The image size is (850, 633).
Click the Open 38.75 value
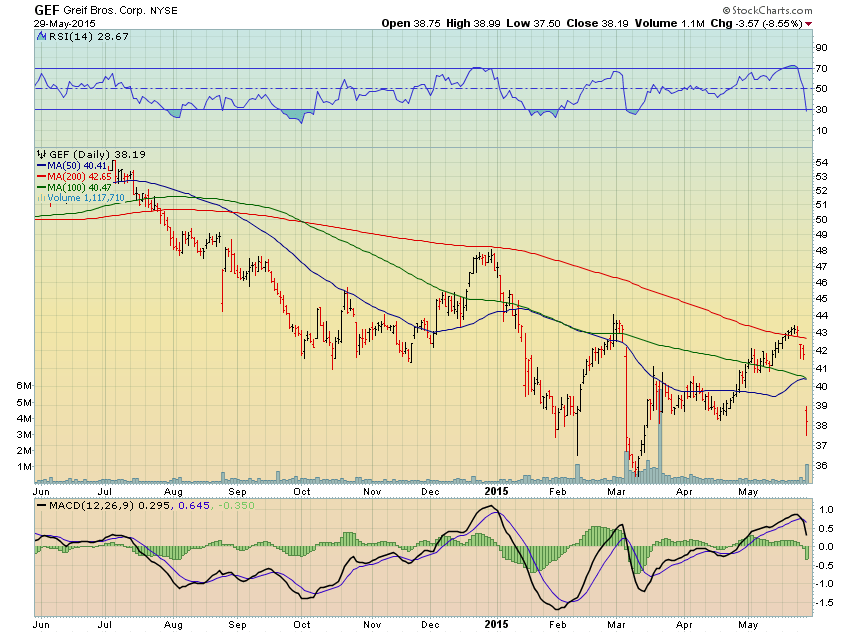tap(412, 23)
